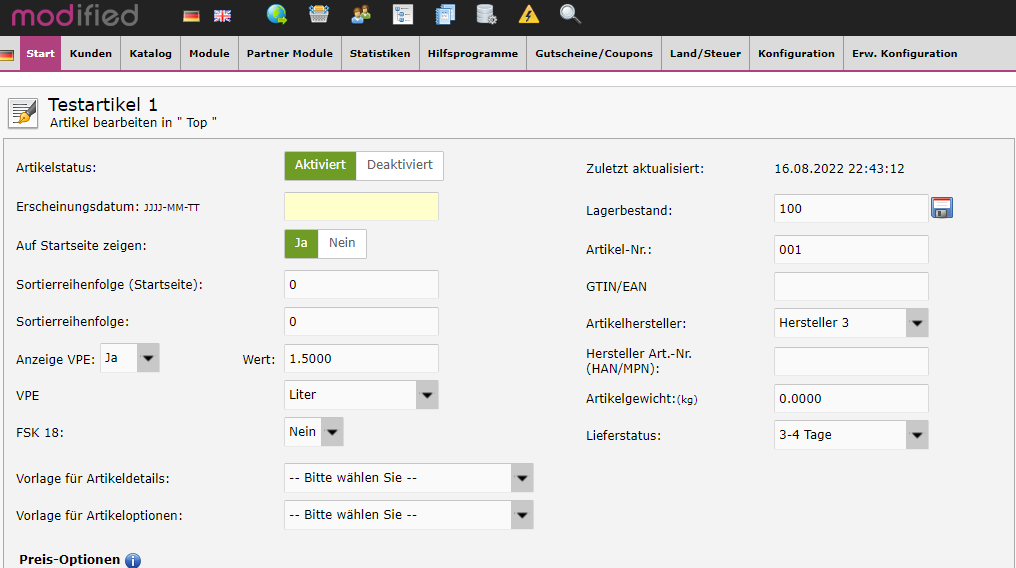Open the Preis-Optionen info icon
Viewport: 1016px width, 568px height.
(133, 560)
